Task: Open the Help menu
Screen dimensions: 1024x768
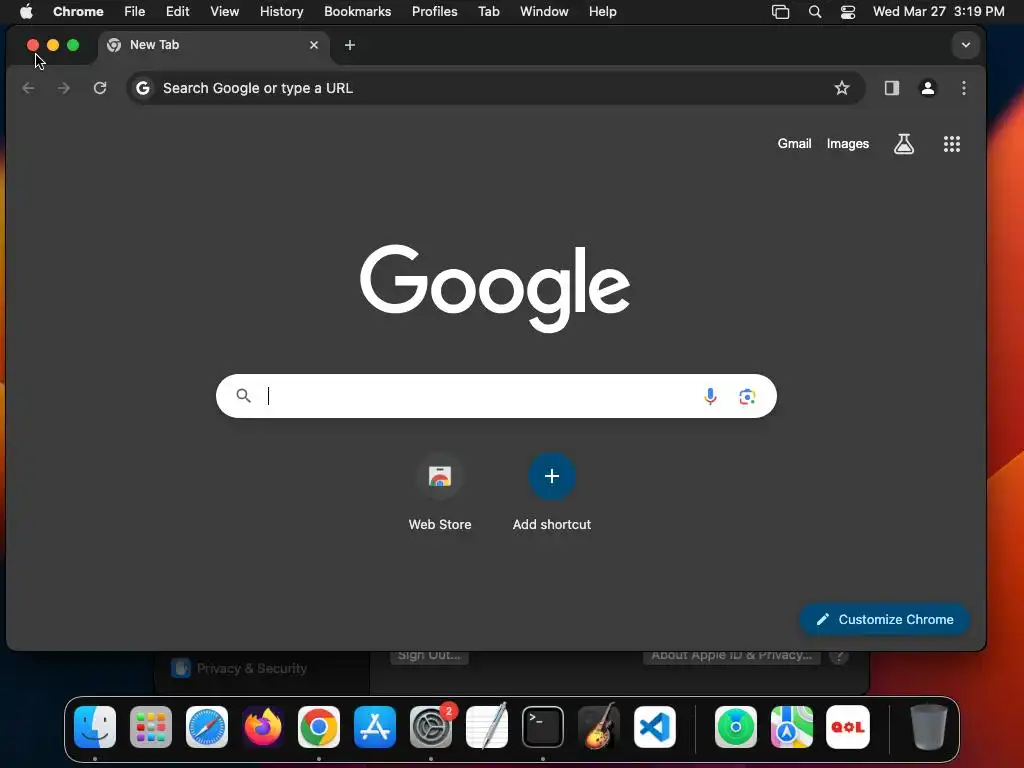Action: 602,11
